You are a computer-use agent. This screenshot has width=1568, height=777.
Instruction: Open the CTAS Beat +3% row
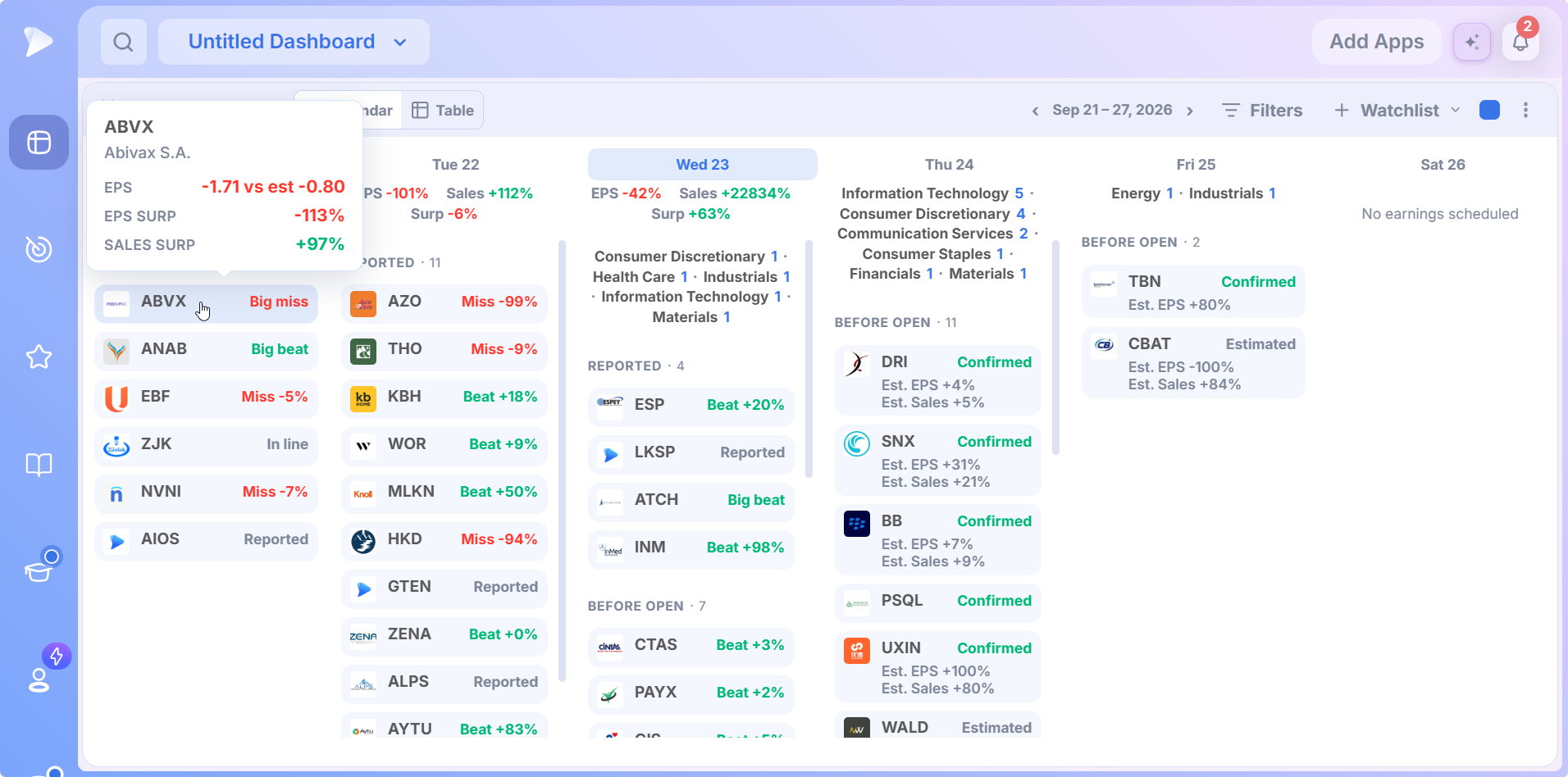691,647
